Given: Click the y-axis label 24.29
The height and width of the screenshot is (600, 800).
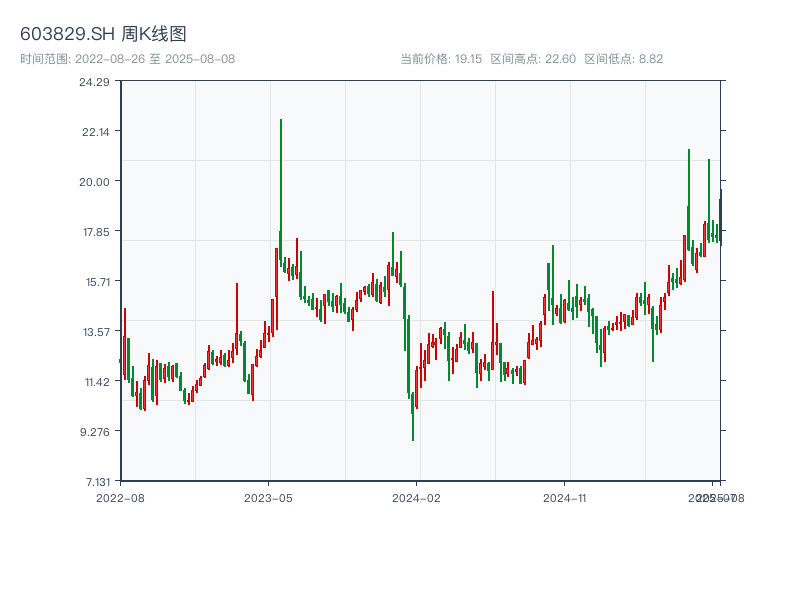Looking at the screenshot, I should (x=94, y=82).
